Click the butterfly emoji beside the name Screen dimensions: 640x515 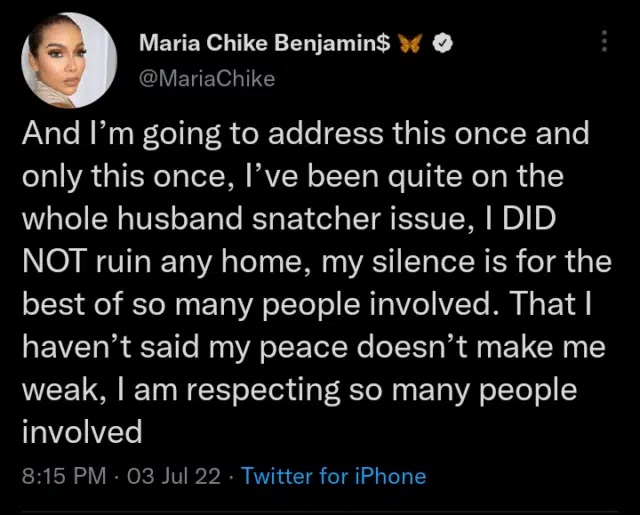(409, 42)
